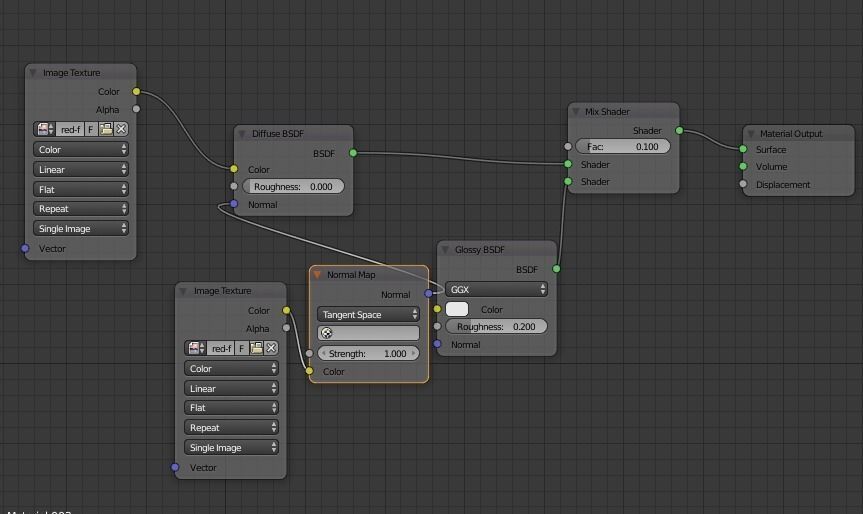Open Repeat extension dropdown in top Image Texture
This screenshot has width=863, height=514.
pos(81,209)
